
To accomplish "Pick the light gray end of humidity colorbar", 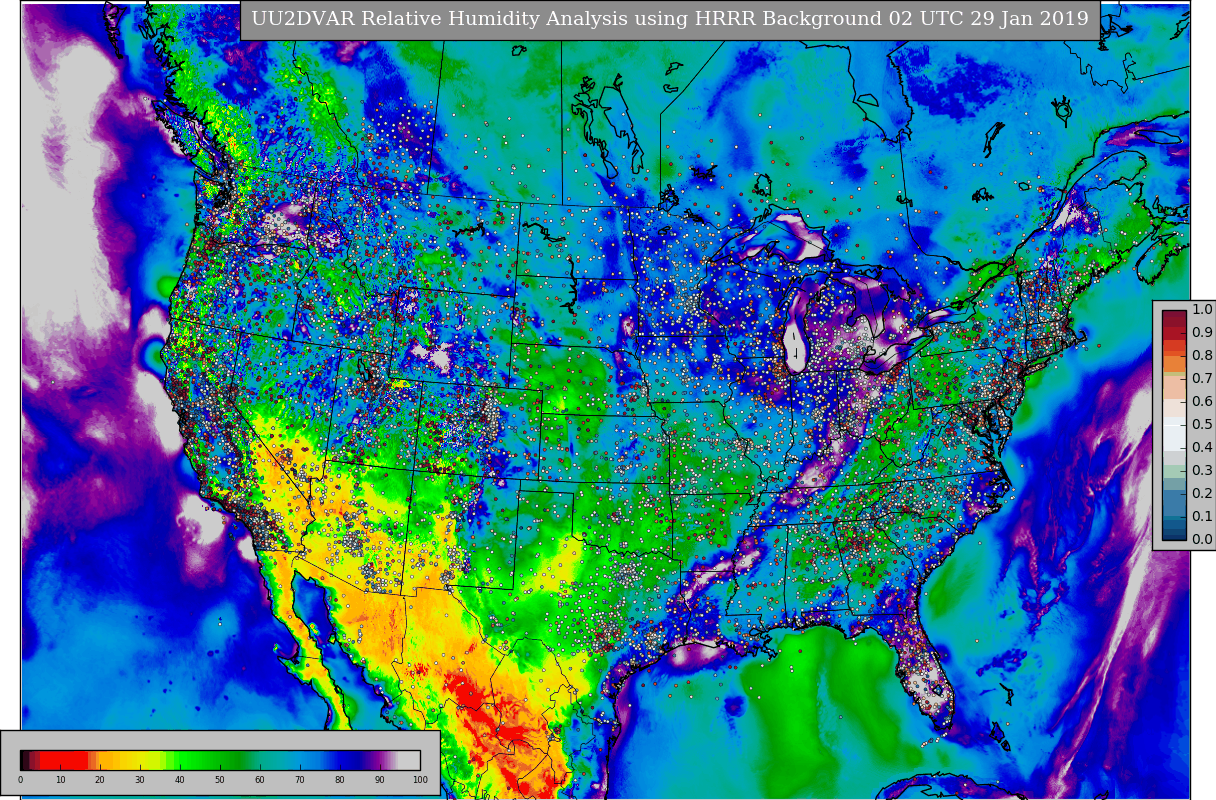I will pyautogui.click(x=409, y=760).
